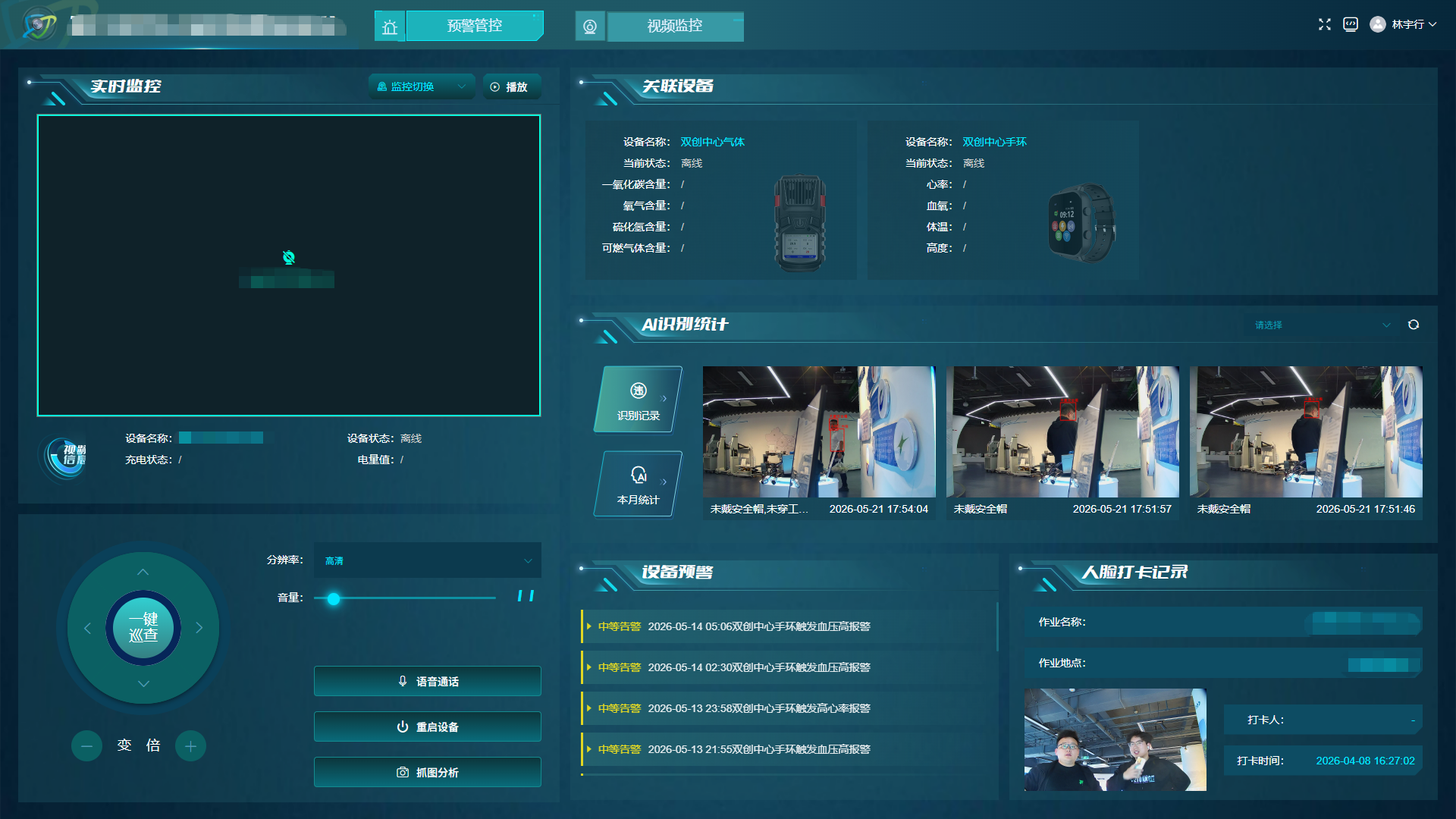Click the user avatar icon
The image size is (1456, 819).
tap(1378, 24)
